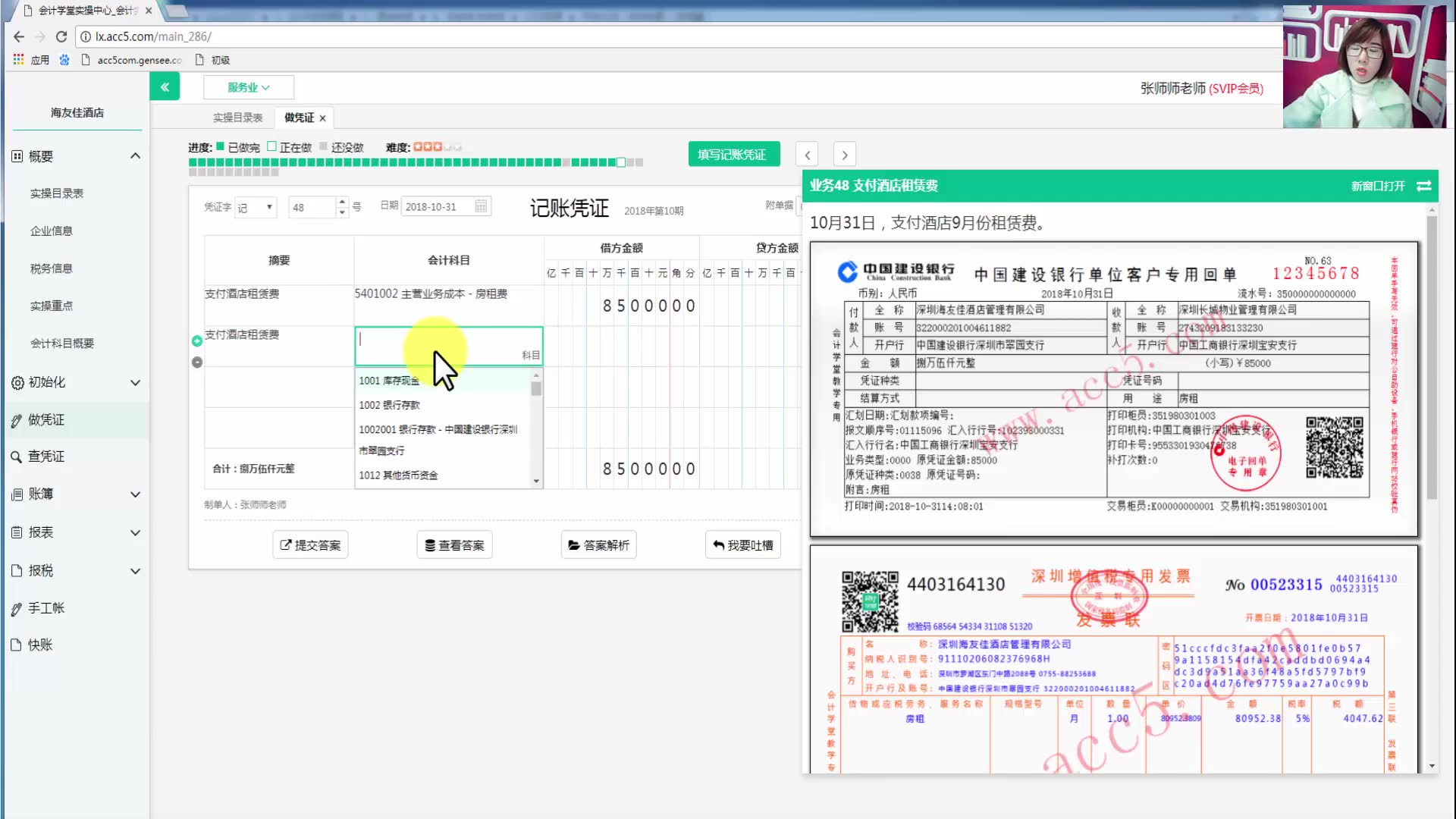Click the 做凭证 tab

click(x=299, y=117)
